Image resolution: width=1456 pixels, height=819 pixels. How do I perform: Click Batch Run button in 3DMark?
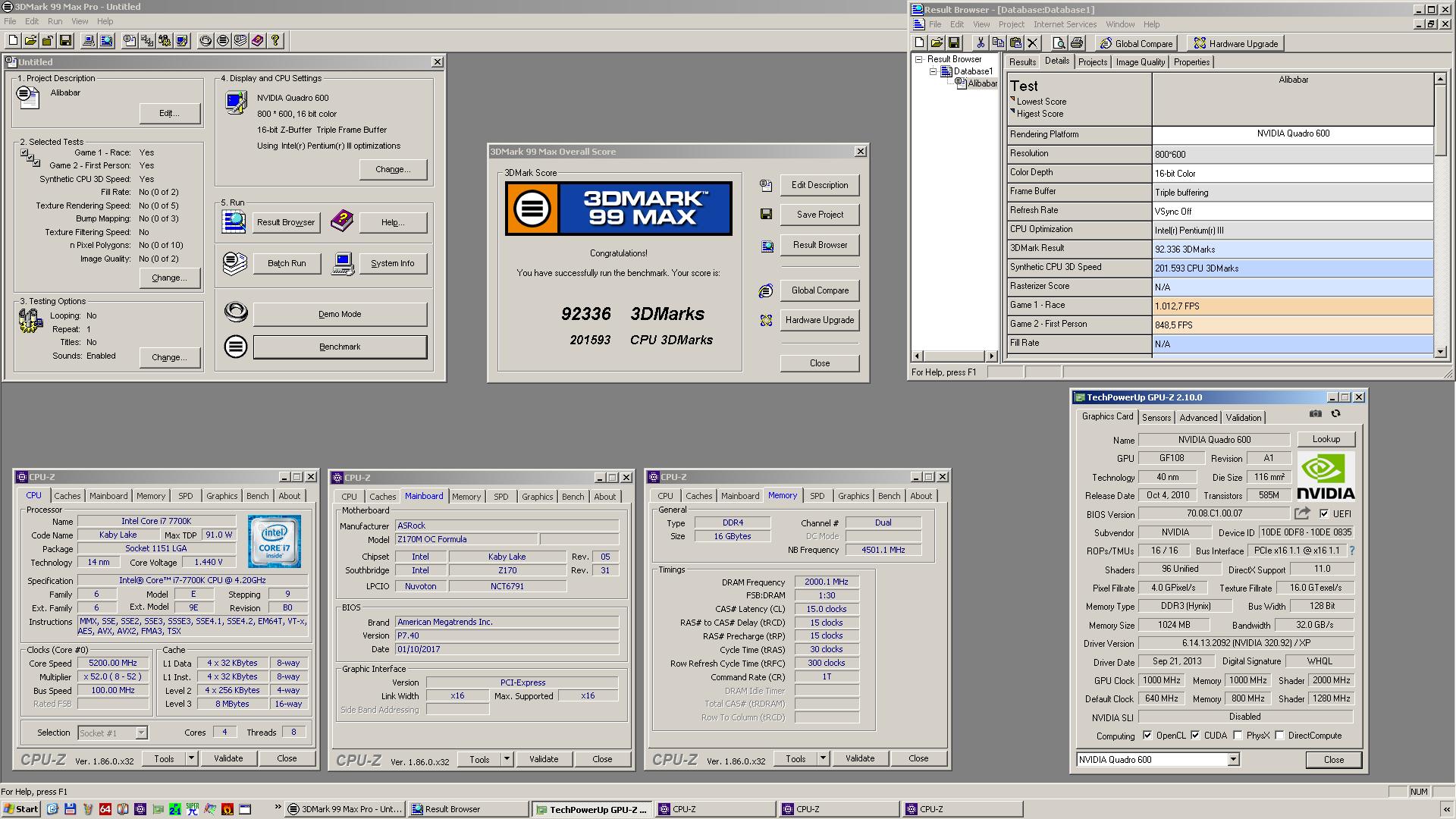point(287,263)
